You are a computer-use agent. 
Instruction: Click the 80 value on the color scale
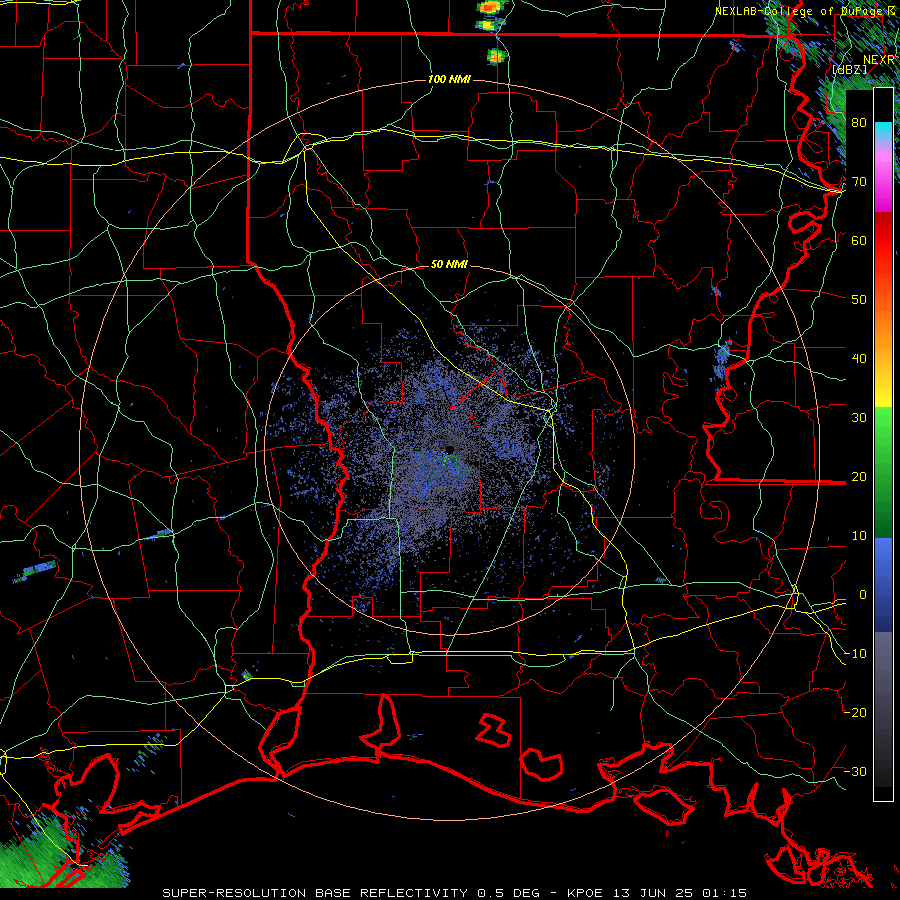coord(859,123)
